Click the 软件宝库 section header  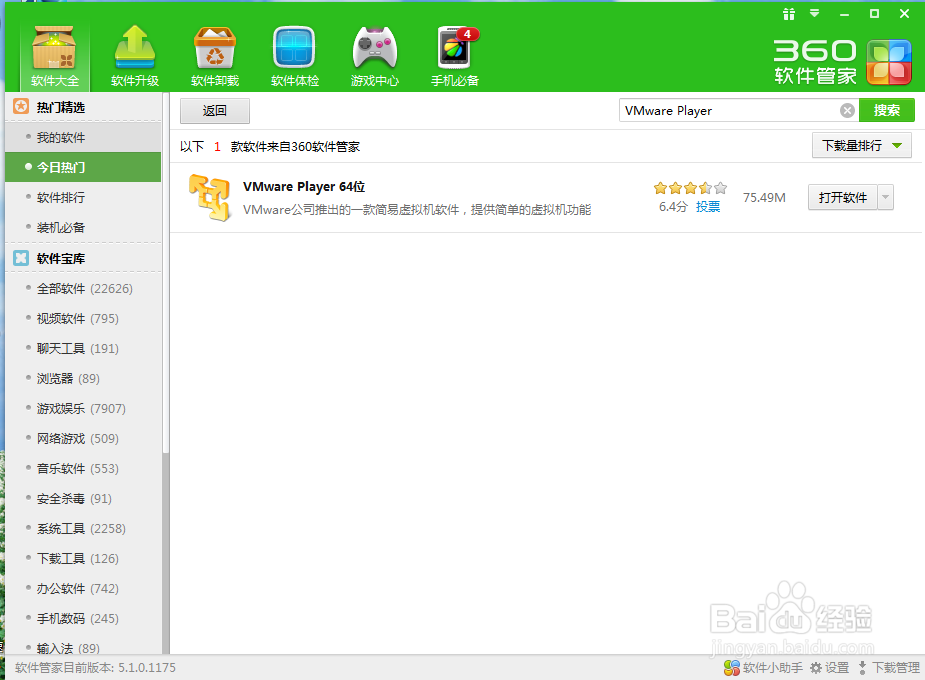tap(83, 258)
